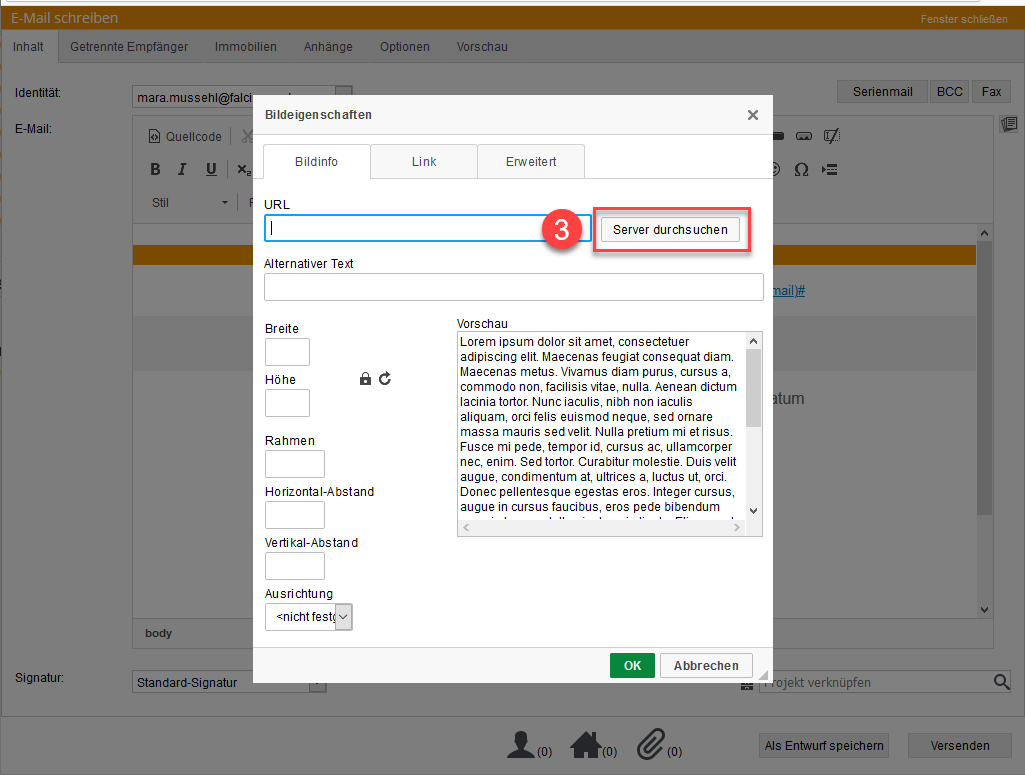
Task: Confirm with the green OK button
Action: [632, 665]
